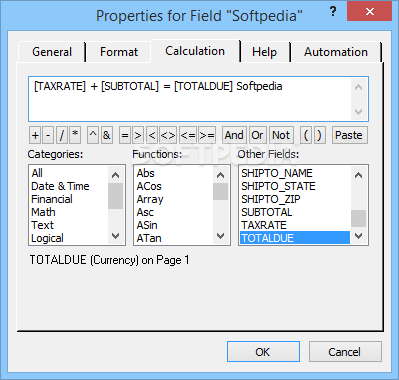Click the Functions list scrollbar thumb
The image size is (399, 380).
221,192
